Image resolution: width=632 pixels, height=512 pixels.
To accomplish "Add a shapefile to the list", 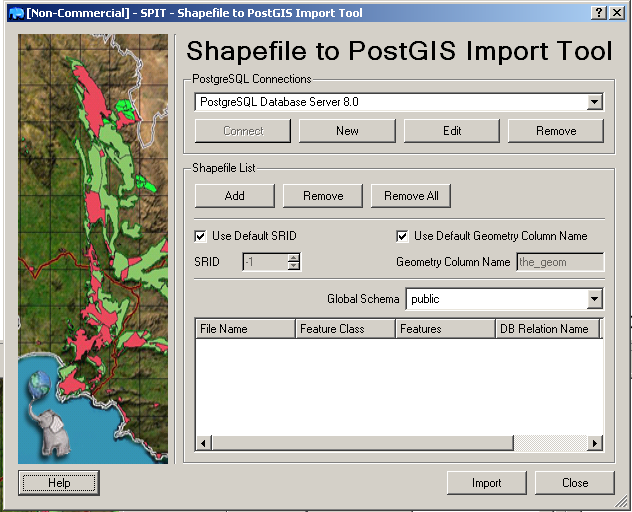I will (235, 196).
